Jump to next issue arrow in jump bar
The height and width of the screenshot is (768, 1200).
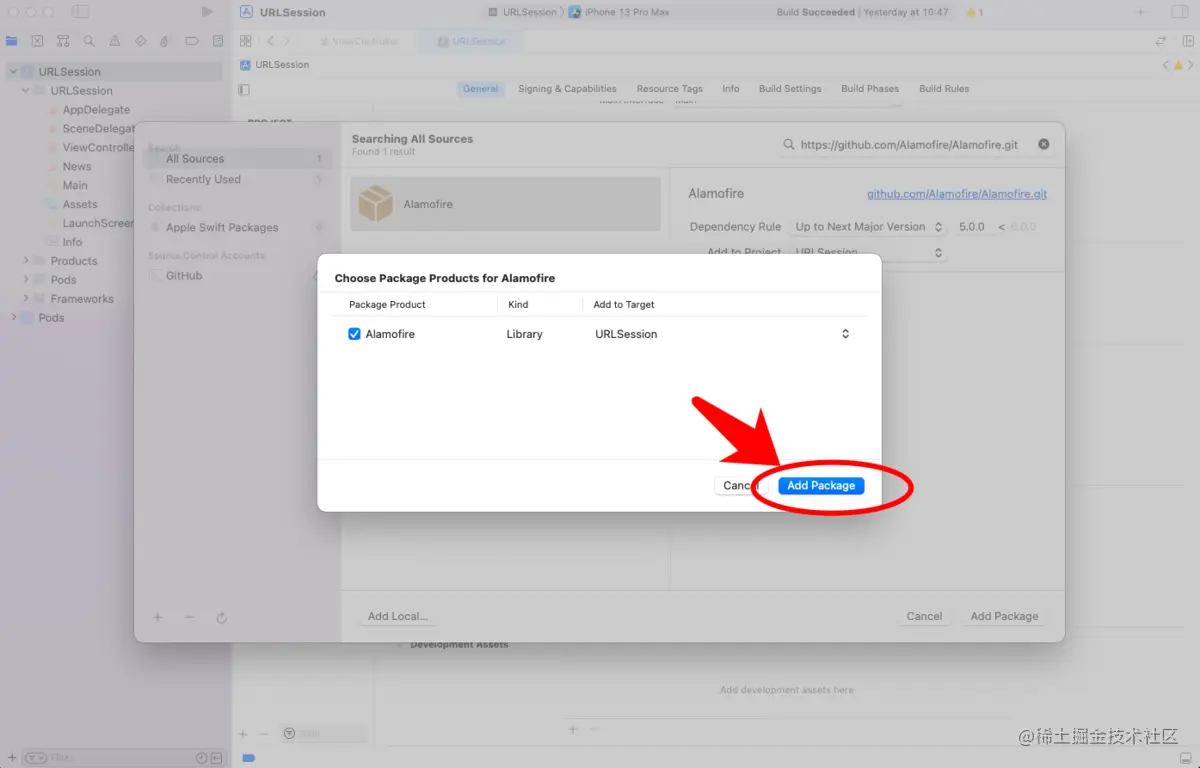pos(1192,65)
